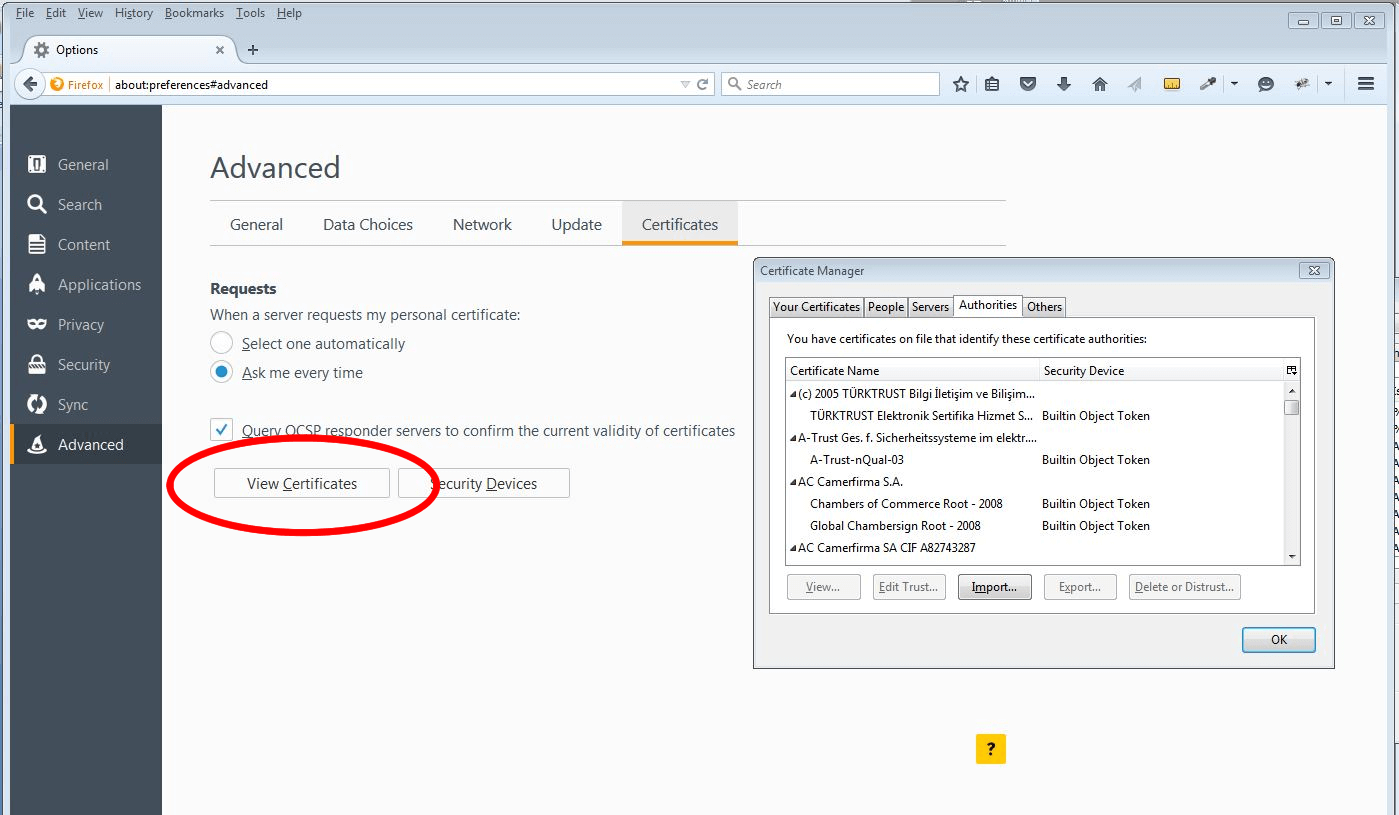The height and width of the screenshot is (815, 1399).
Task: Click the Edit Trust... button
Action: (909, 587)
